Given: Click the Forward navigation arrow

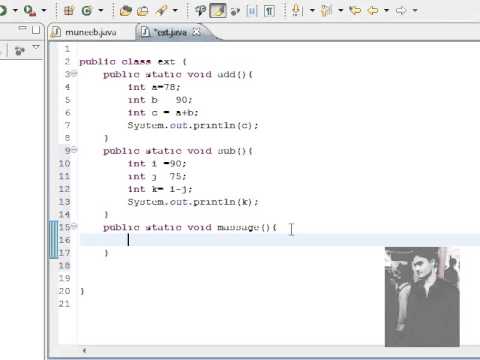Looking at the screenshot, I should [x=401, y=11].
